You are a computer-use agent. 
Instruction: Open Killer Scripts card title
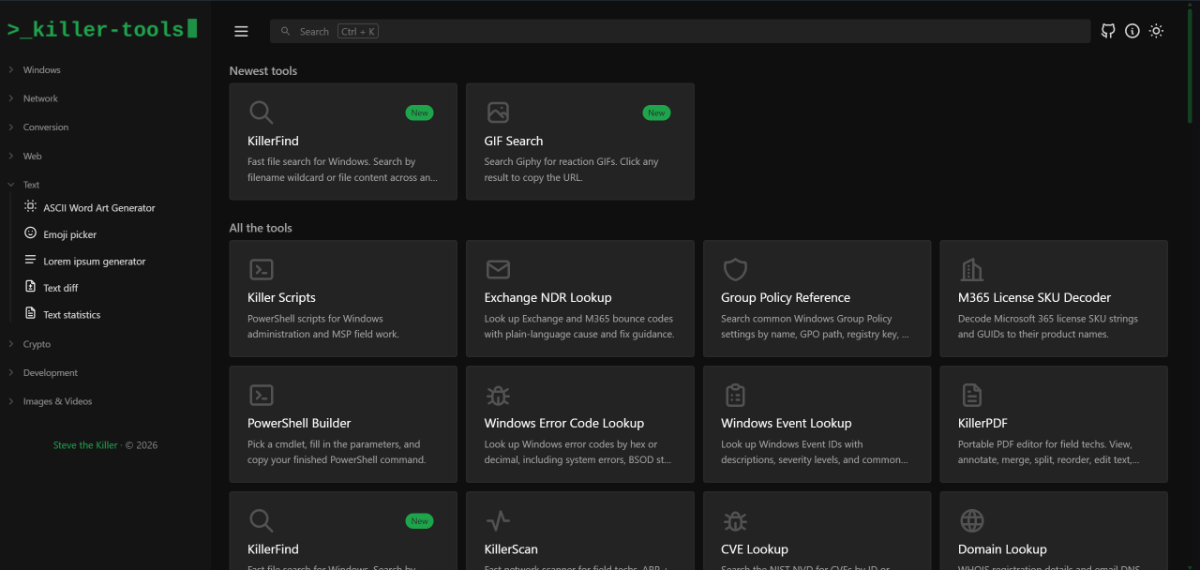coord(281,297)
